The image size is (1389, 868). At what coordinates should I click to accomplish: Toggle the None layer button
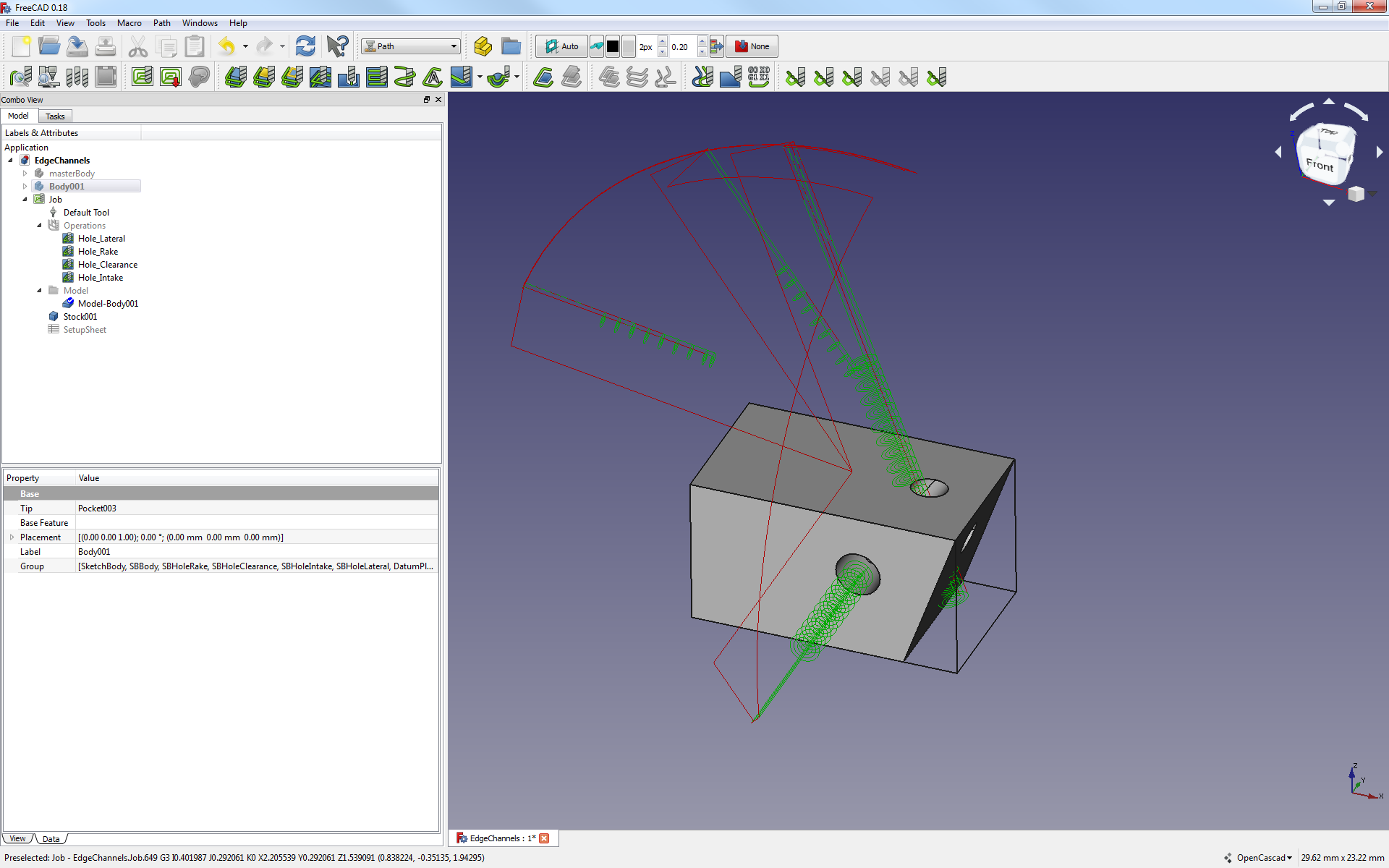click(752, 47)
